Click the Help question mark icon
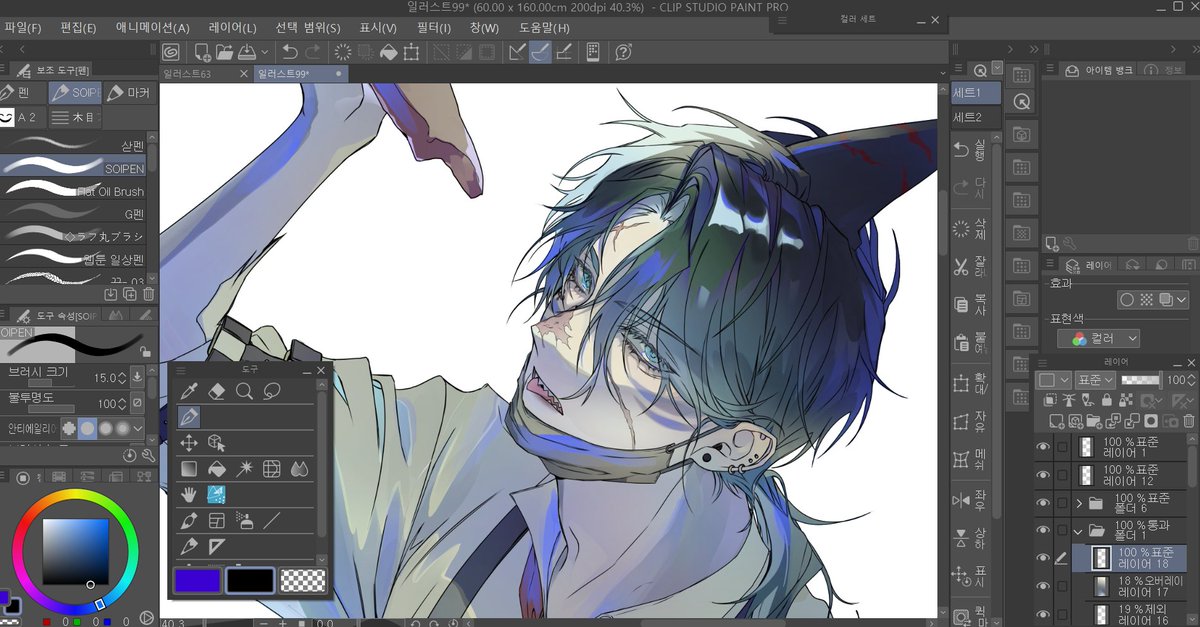 [624, 52]
